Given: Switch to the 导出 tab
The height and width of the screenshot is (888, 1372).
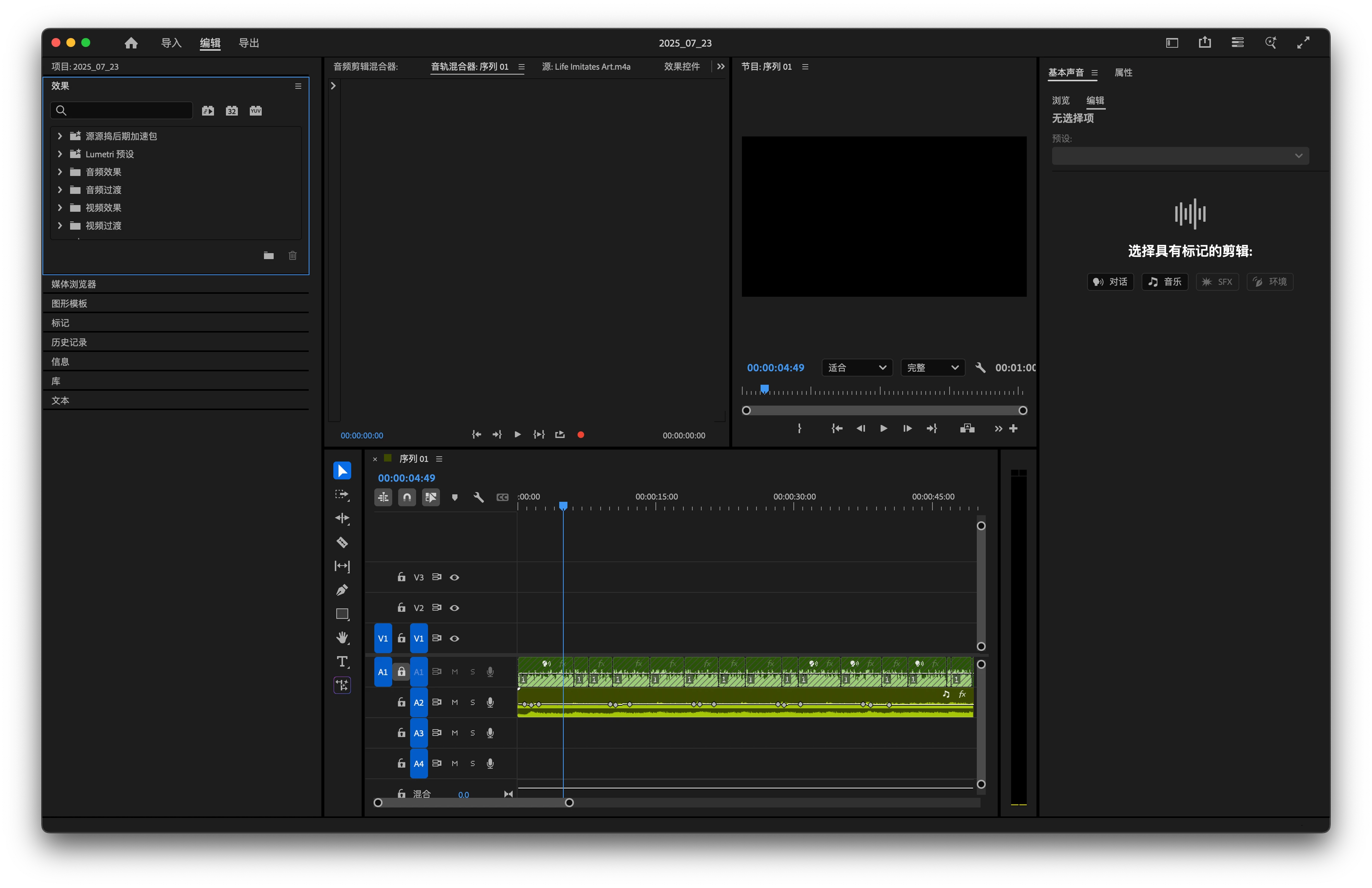Looking at the screenshot, I should click(248, 43).
